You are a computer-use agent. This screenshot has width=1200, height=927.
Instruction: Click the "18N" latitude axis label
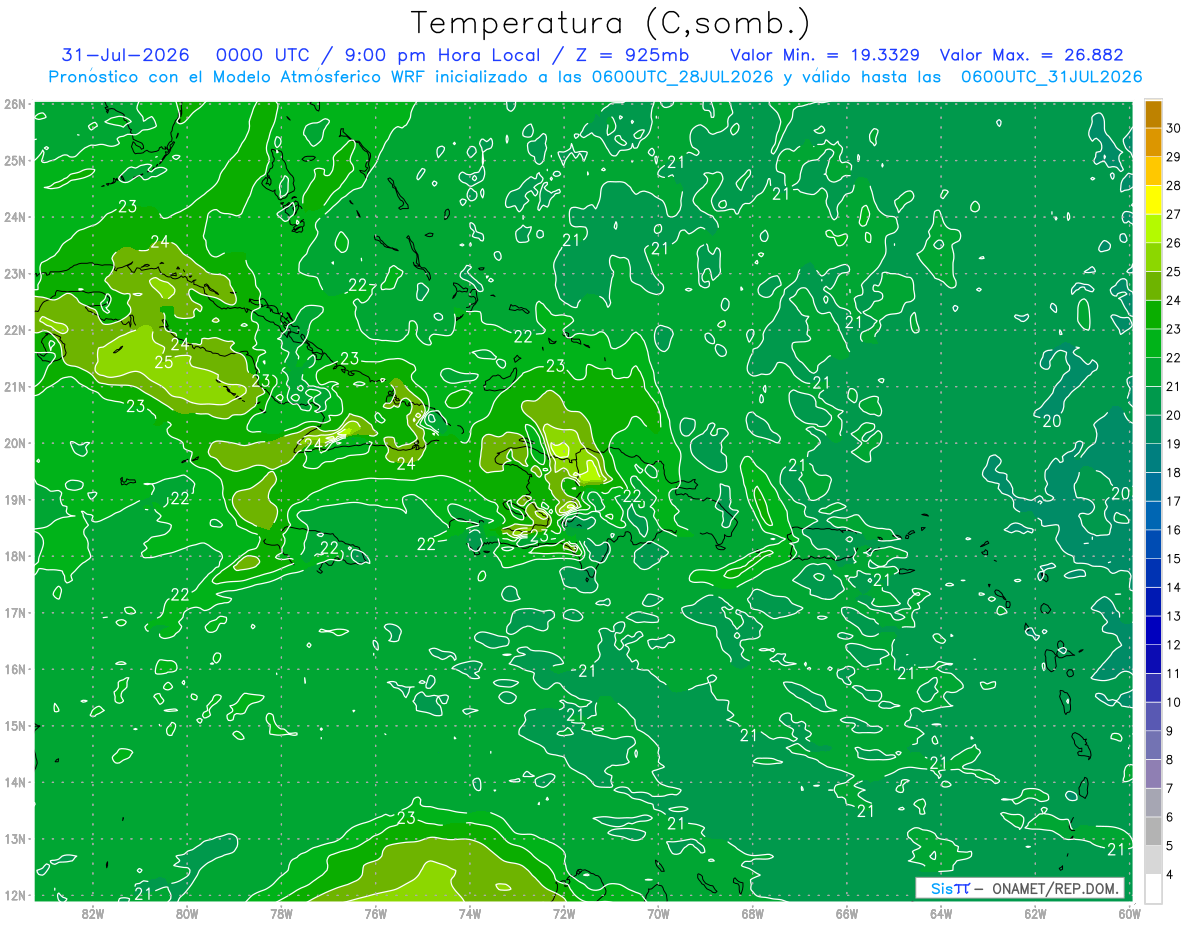(16, 556)
